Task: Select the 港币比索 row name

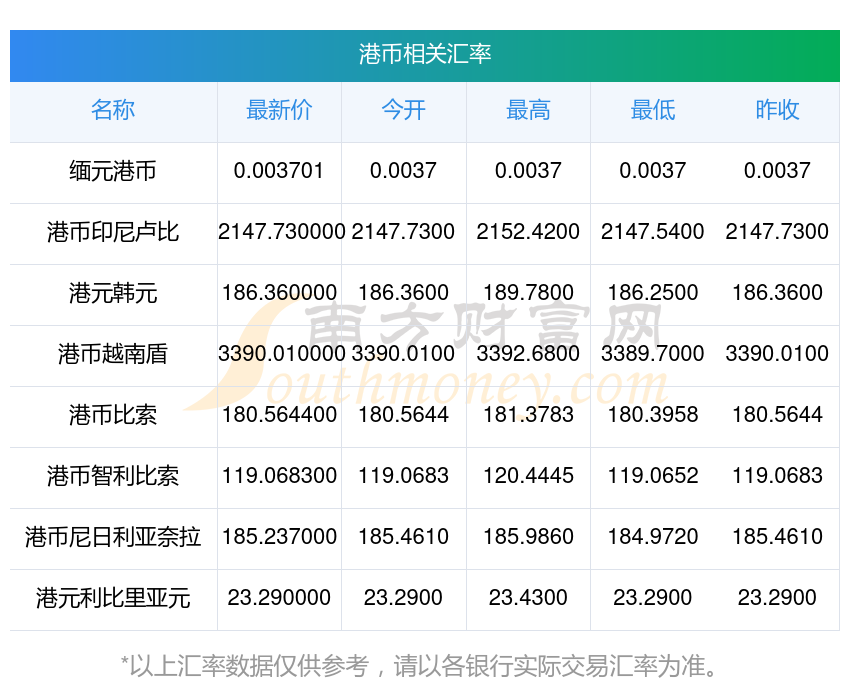Action: 113,415
